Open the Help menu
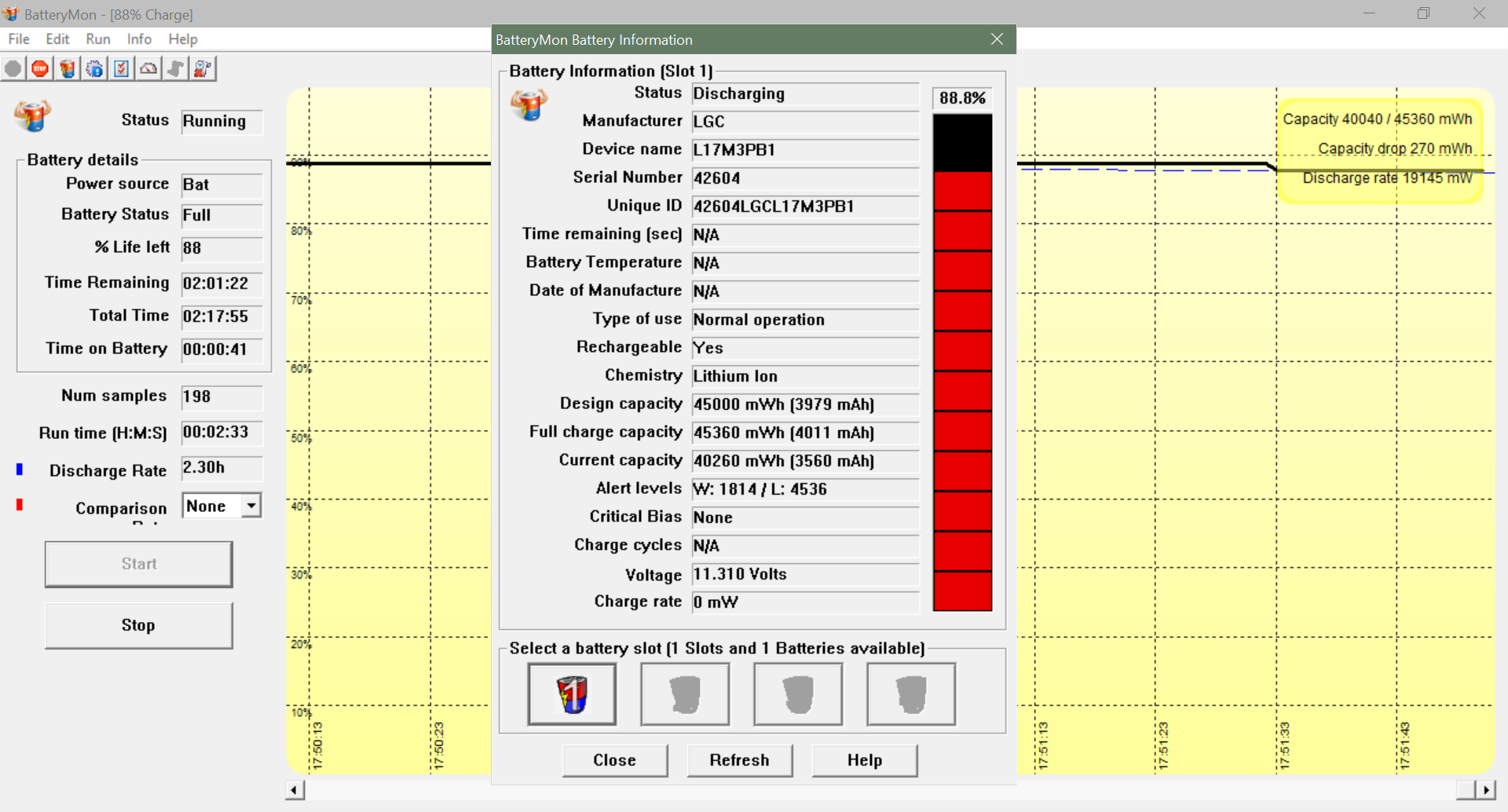 coord(183,39)
